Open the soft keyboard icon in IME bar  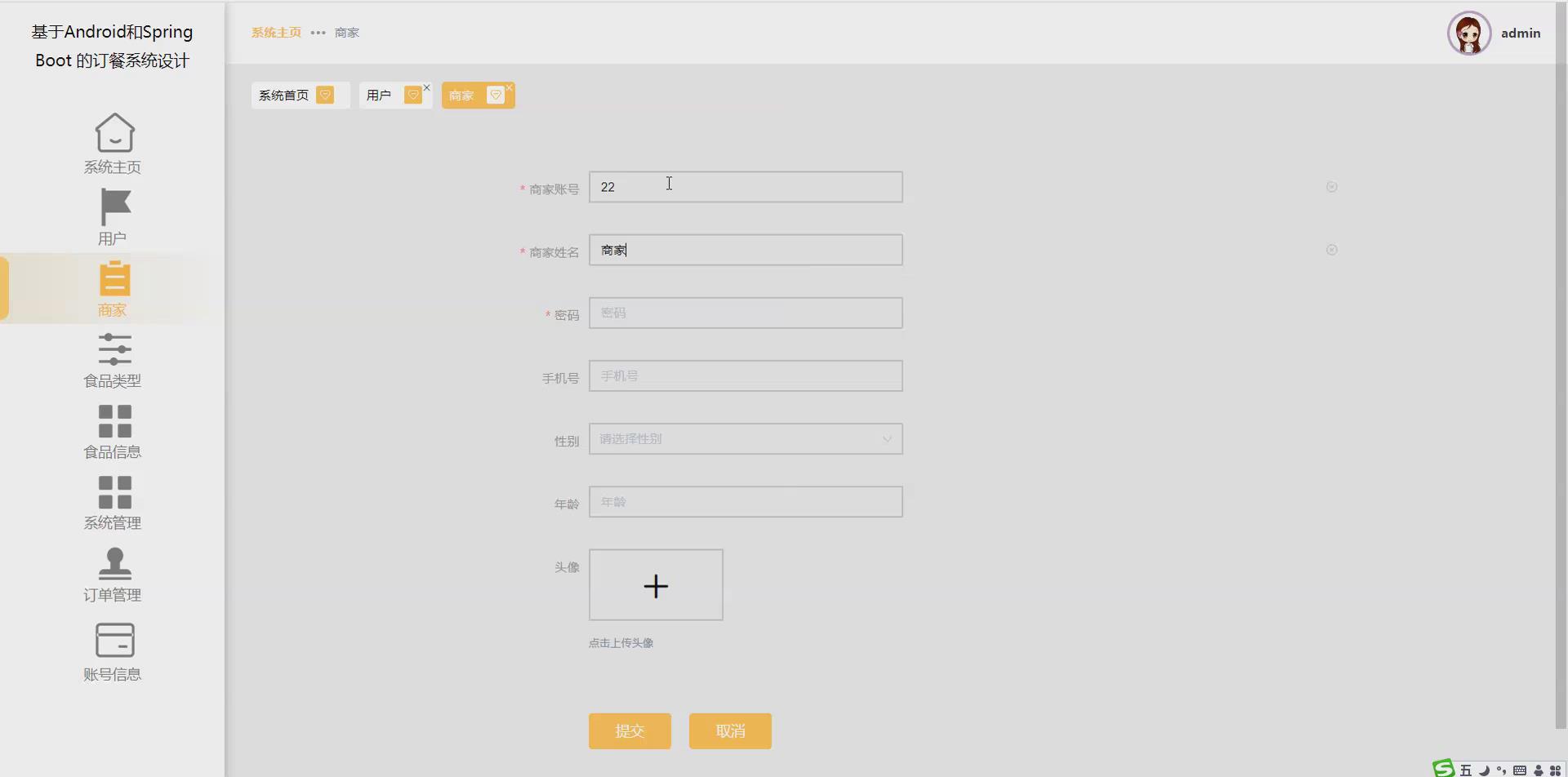click(1520, 770)
